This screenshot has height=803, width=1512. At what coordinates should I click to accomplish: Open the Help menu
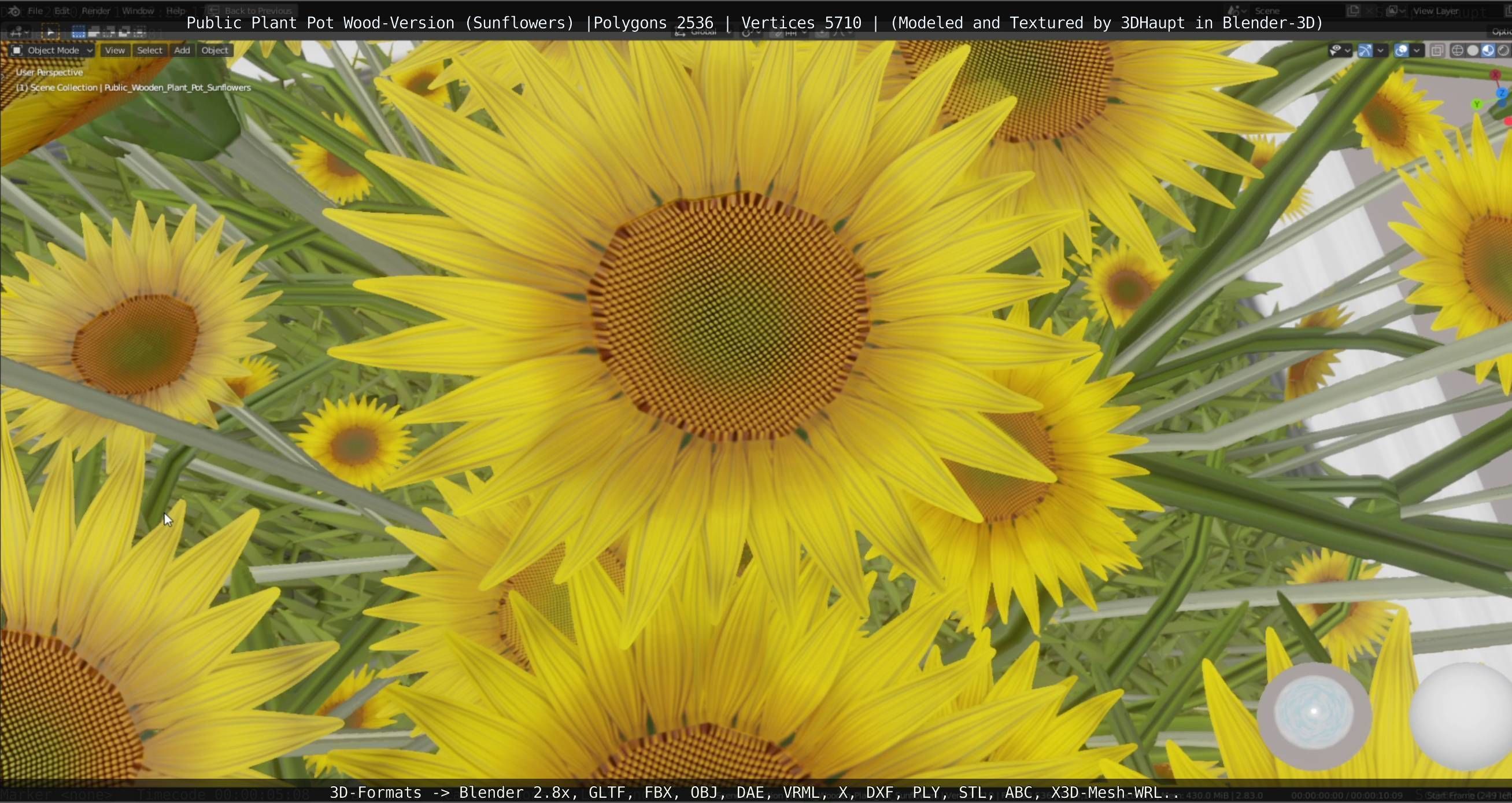point(176,10)
